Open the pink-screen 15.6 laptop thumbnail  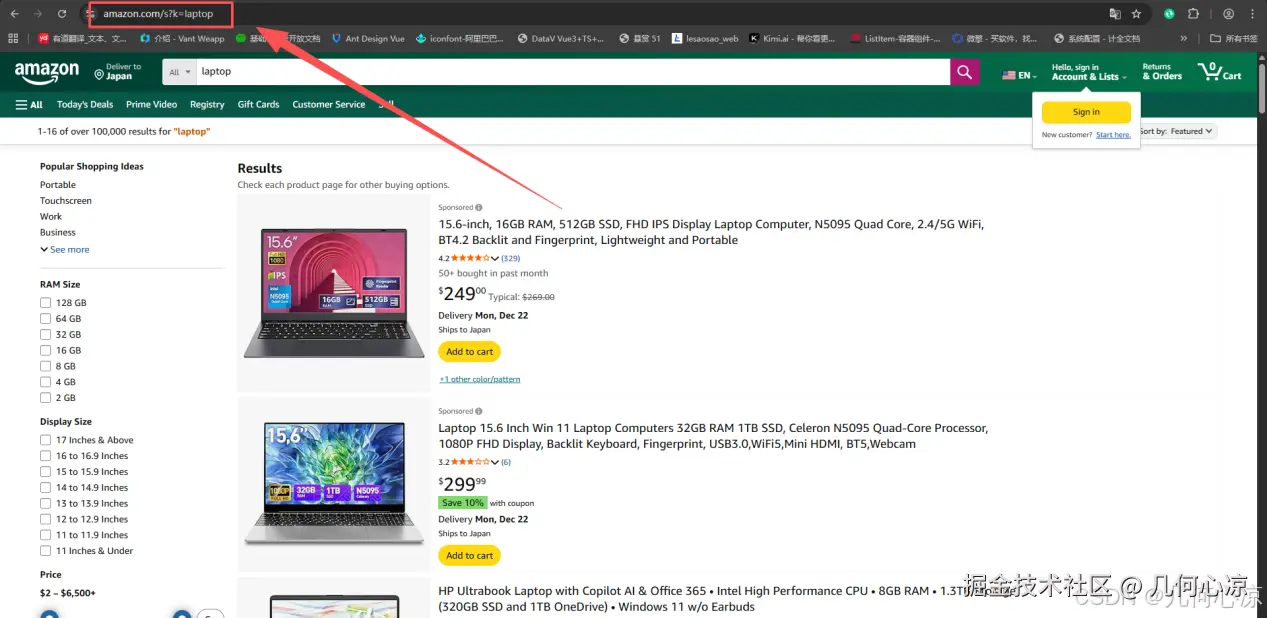click(334, 292)
